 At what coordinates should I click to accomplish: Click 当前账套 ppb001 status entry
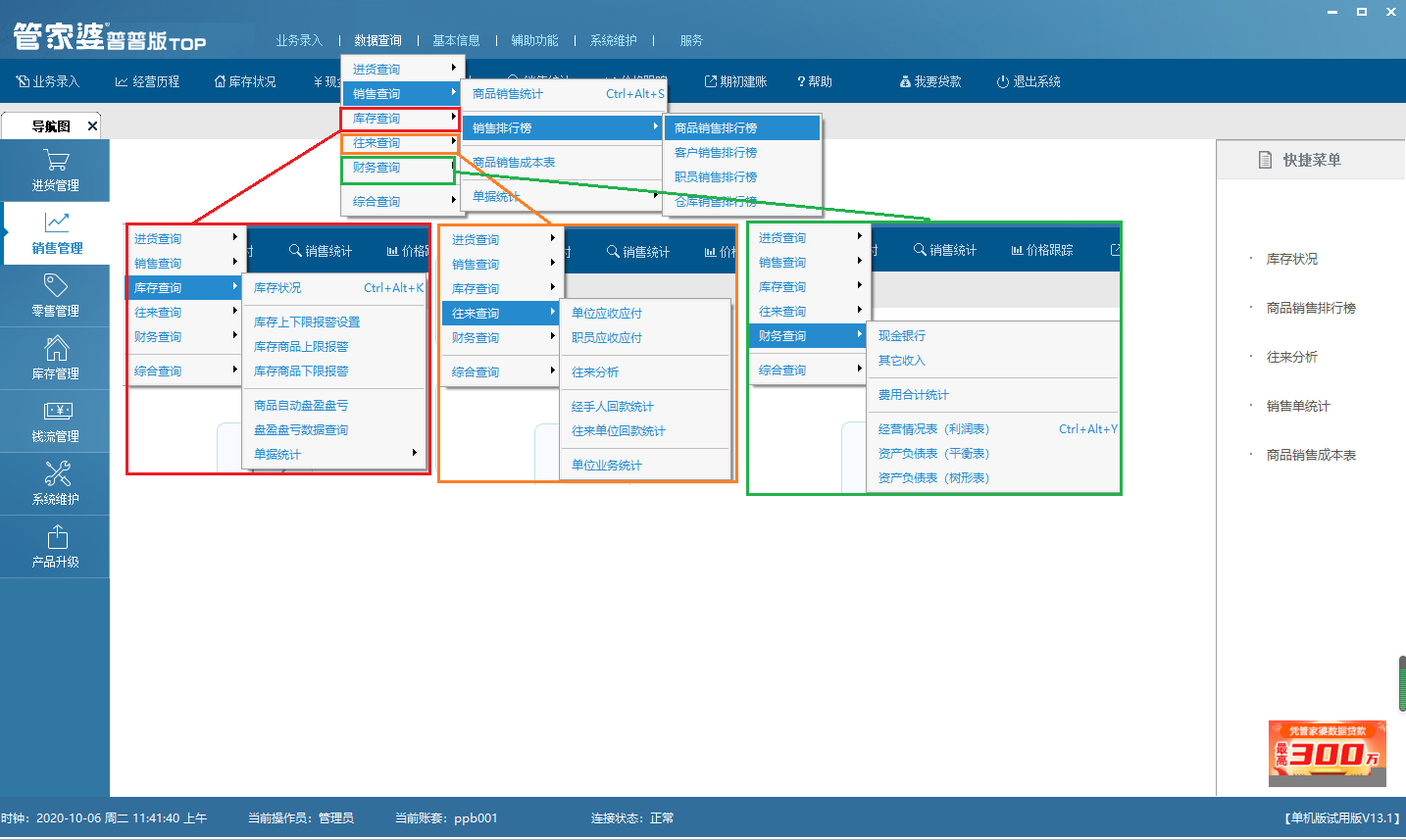click(446, 817)
